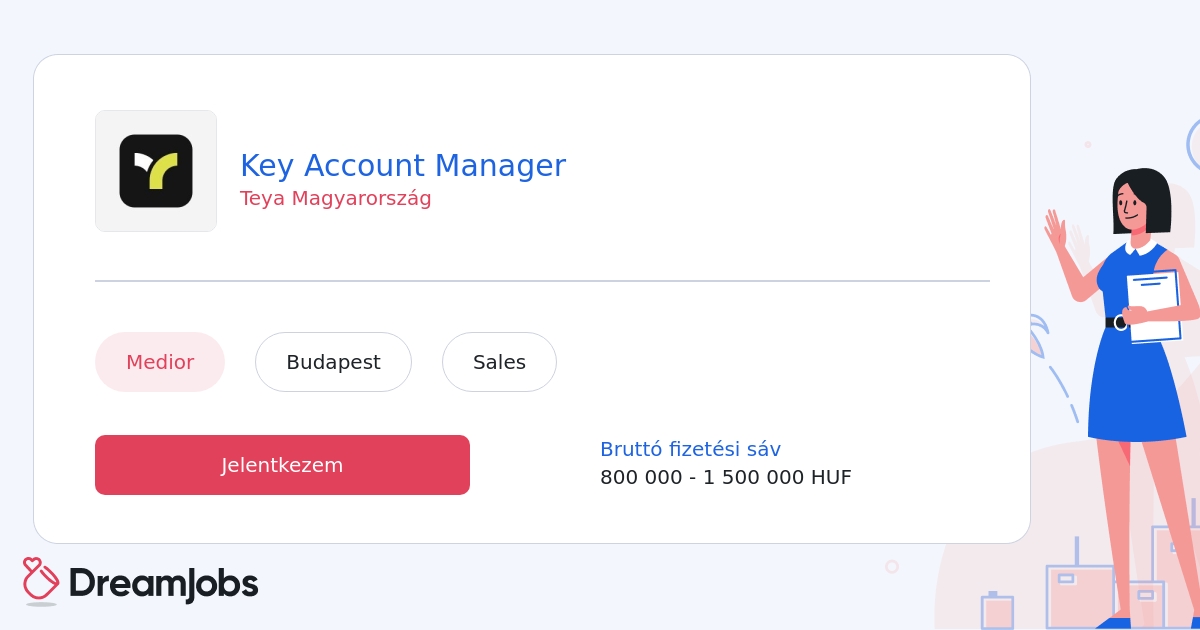The height and width of the screenshot is (630, 1200).
Task: Click the small pink dot decoration
Action: 1088,144
